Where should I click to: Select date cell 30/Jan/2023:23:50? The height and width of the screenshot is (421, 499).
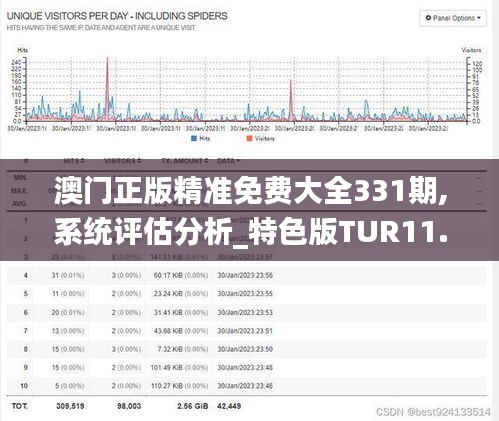pyautogui.click(x=245, y=349)
